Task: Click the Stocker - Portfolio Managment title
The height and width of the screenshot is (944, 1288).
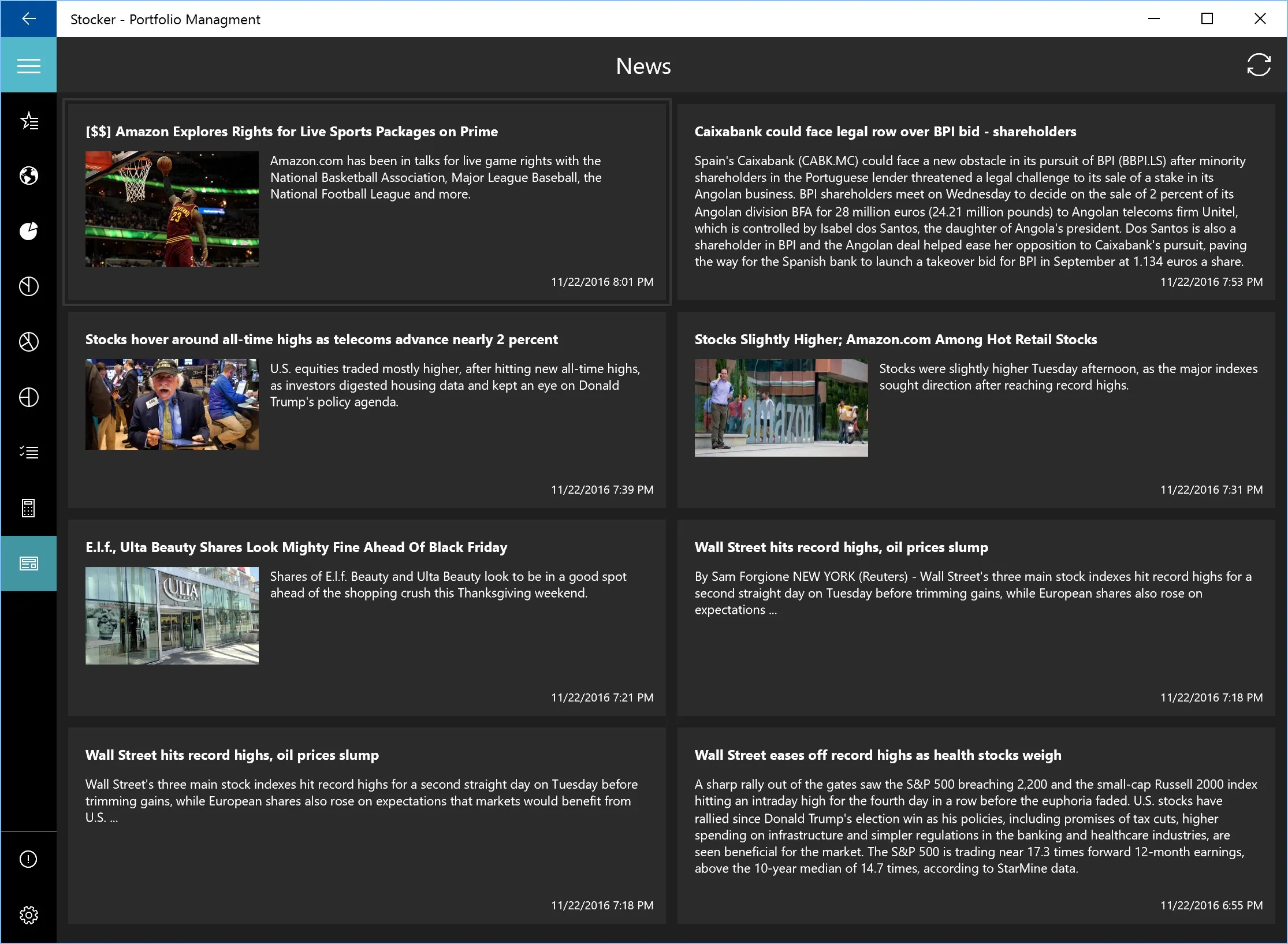Action: click(165, 20)
